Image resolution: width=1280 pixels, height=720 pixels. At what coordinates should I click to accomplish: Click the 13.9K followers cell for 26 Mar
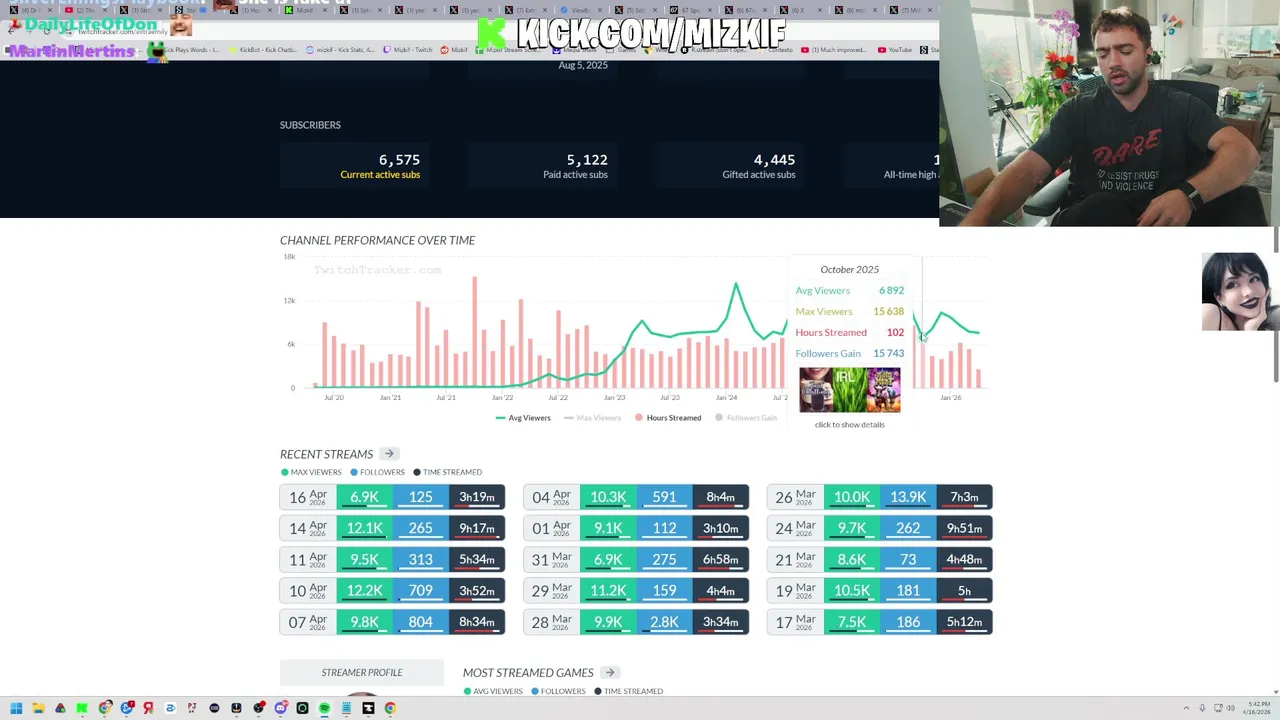pyautogui.click(x=908, y=497)
